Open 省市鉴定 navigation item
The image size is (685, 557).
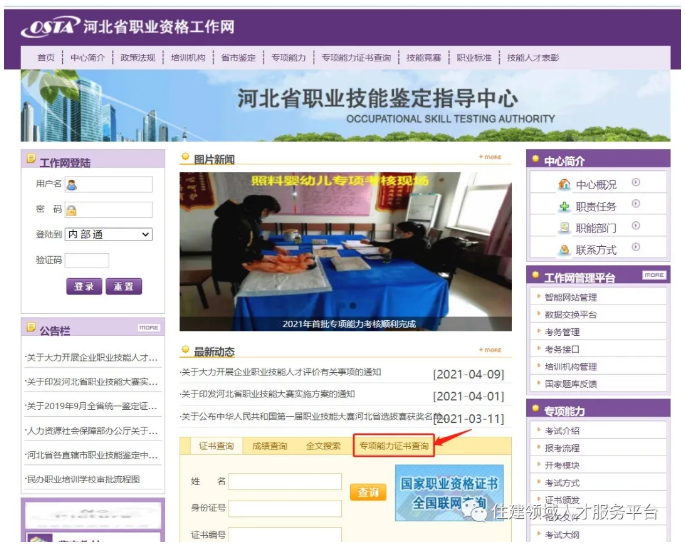[238, 58]
